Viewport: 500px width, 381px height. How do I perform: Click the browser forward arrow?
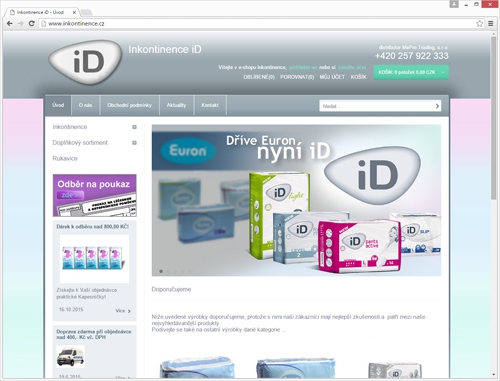[21, 23]
